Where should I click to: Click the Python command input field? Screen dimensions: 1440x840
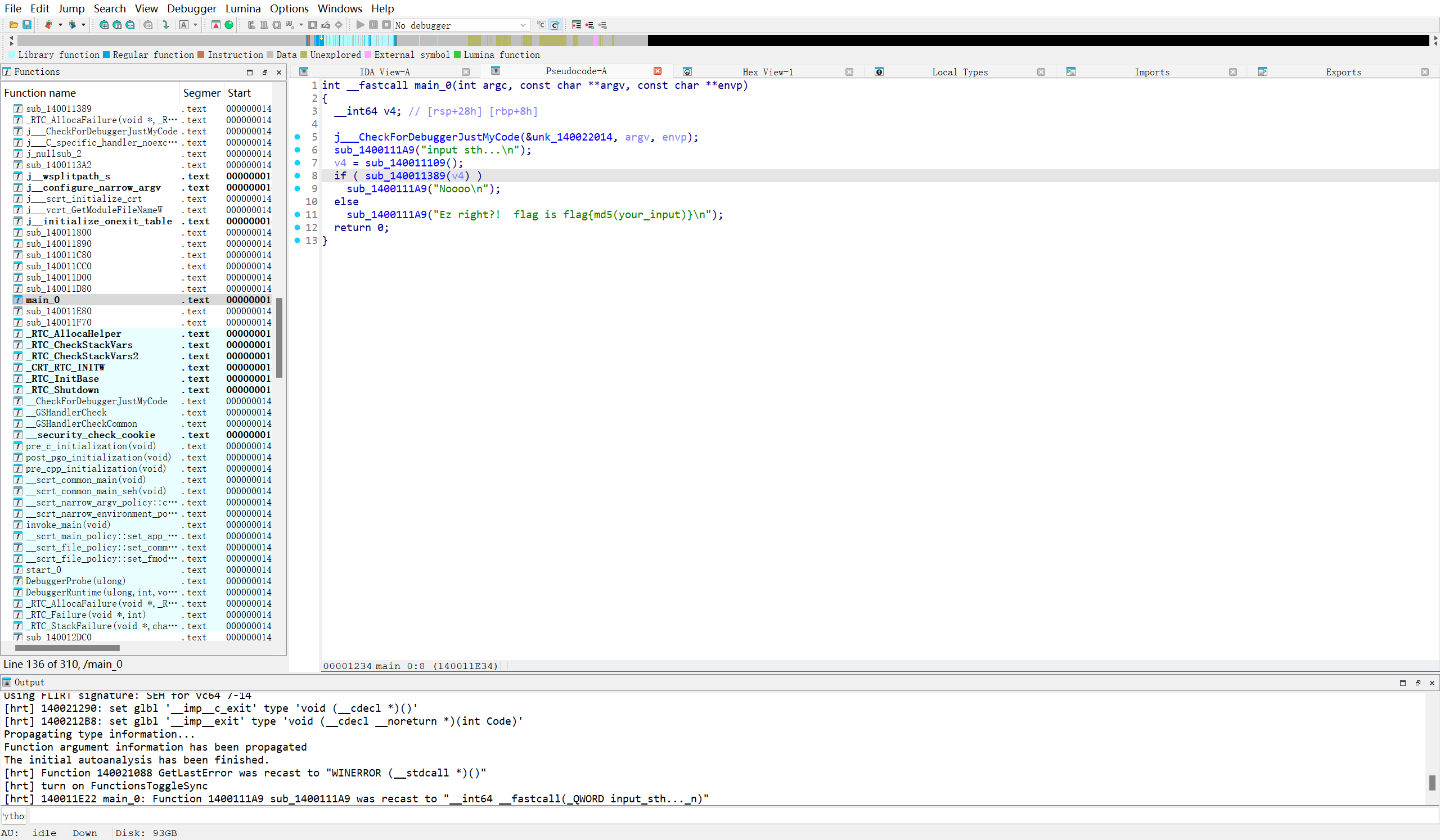(686, 815)
